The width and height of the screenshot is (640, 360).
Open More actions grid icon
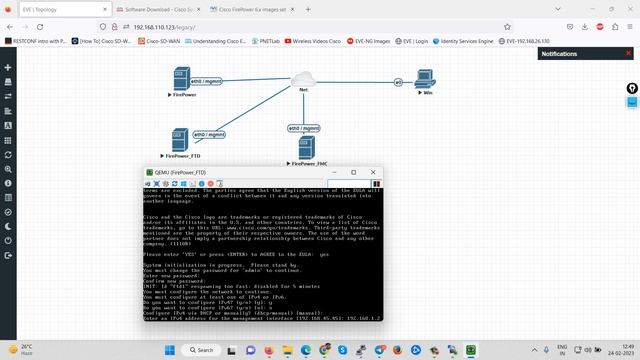point(8,140)
